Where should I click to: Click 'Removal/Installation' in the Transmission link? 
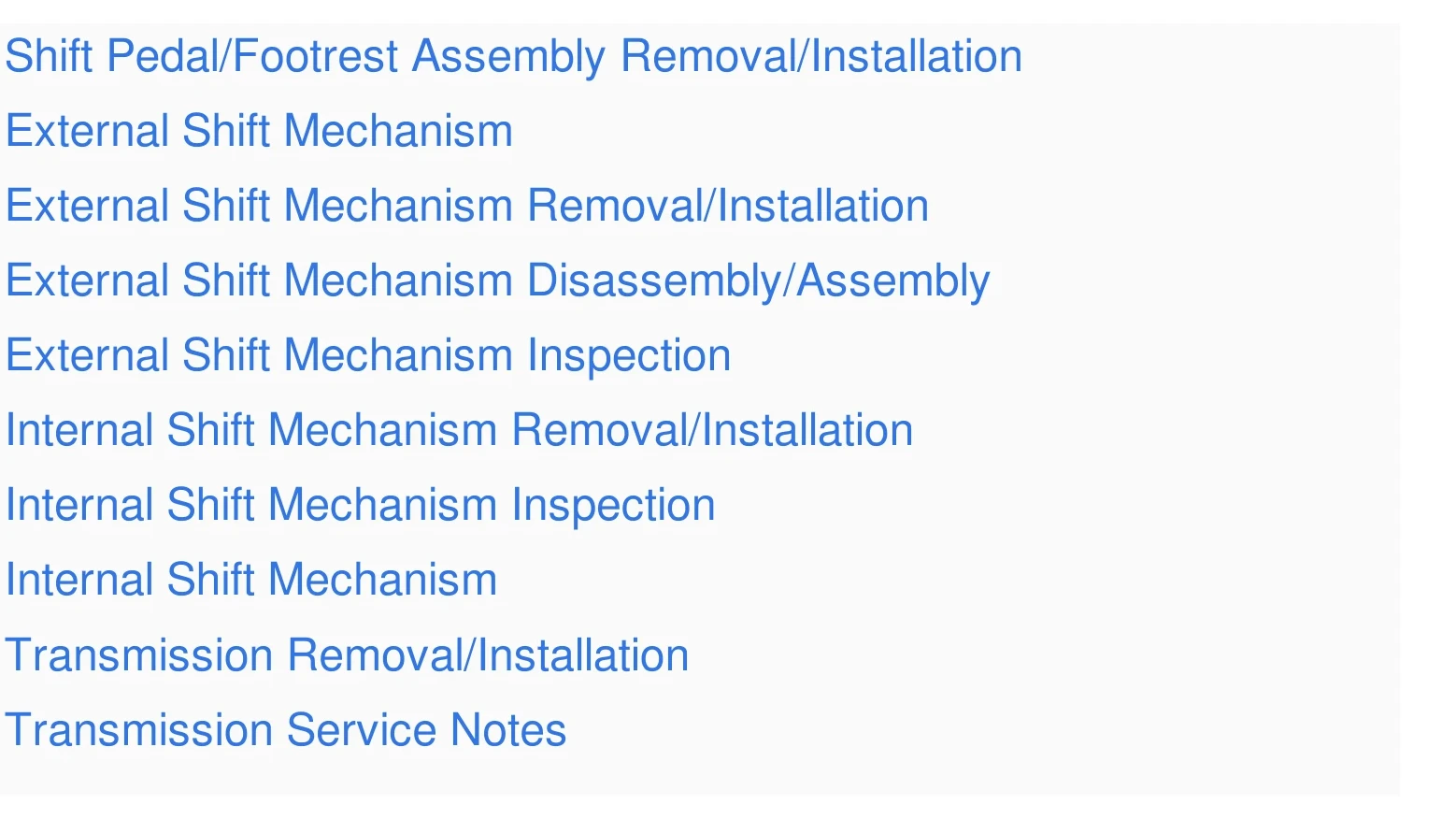(489, 655)
